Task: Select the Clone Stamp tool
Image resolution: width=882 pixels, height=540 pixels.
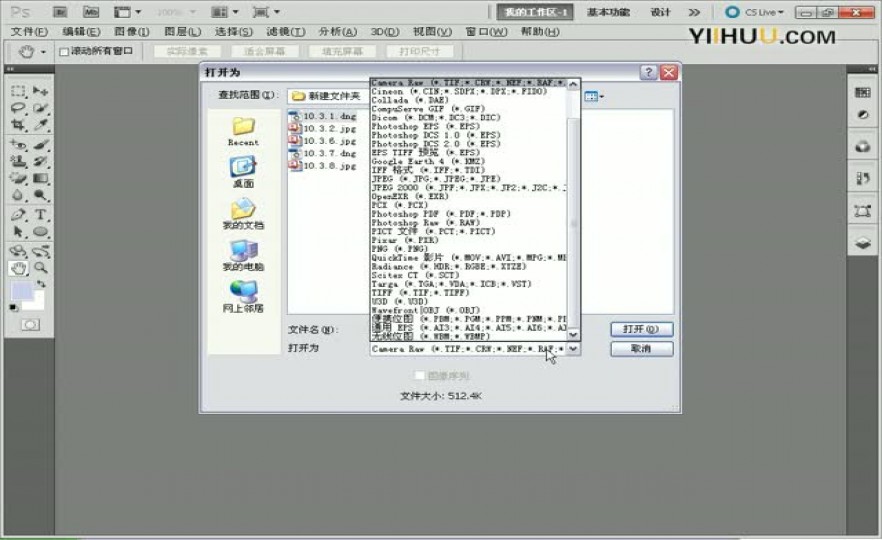Action: (x=18, y=161)
